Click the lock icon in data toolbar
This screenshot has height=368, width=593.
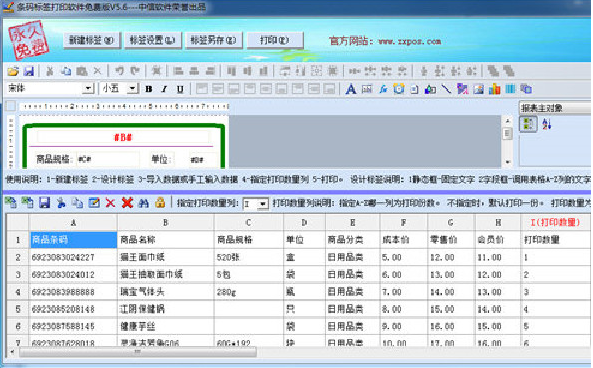(160, 203)
